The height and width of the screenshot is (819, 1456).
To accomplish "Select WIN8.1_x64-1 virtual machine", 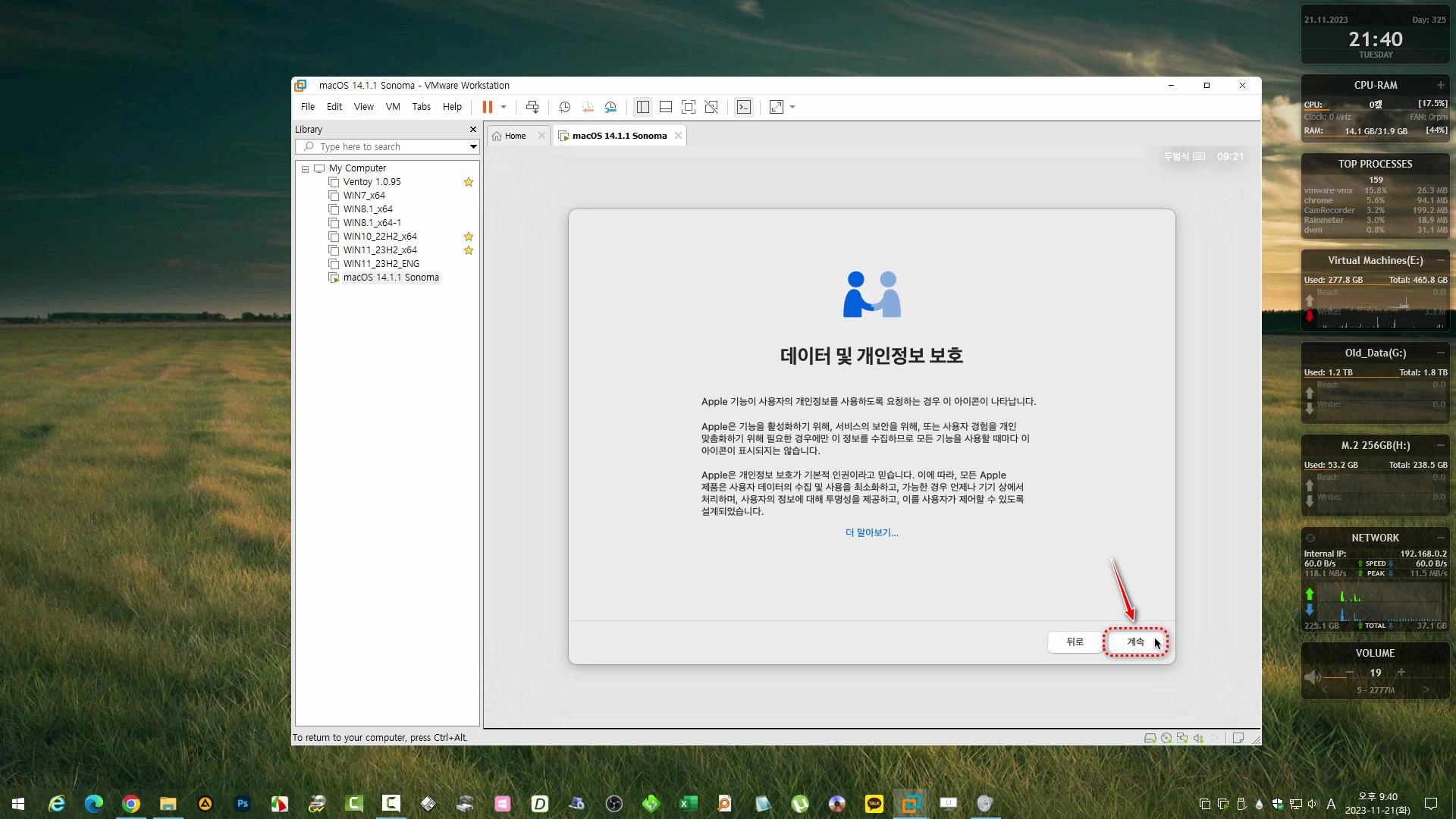I will (x=372, y=223).
